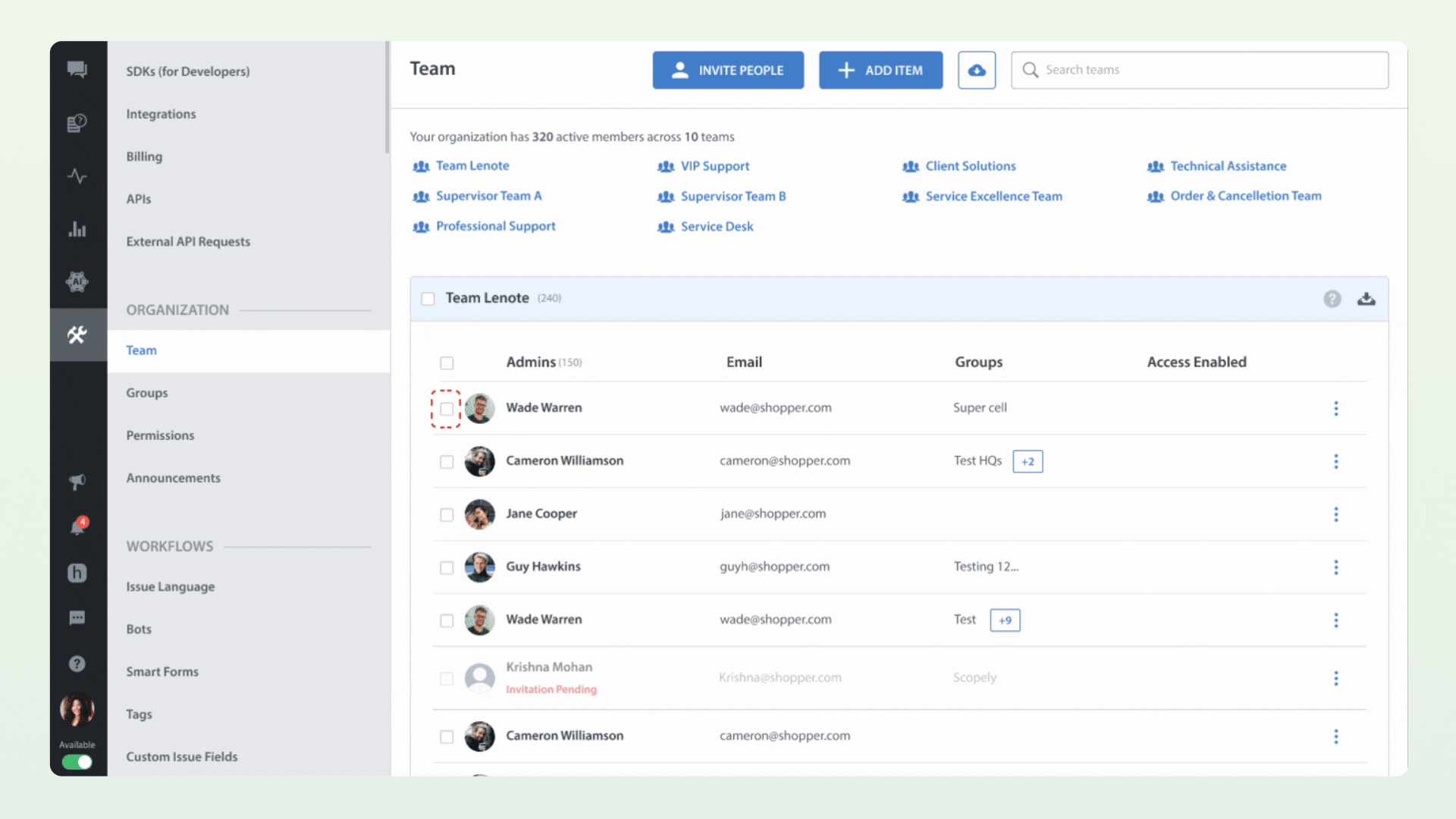Open the activity monitor icon
This screenshot has width=1456, height=819.
pyautogui.click(x=78, y=176)
